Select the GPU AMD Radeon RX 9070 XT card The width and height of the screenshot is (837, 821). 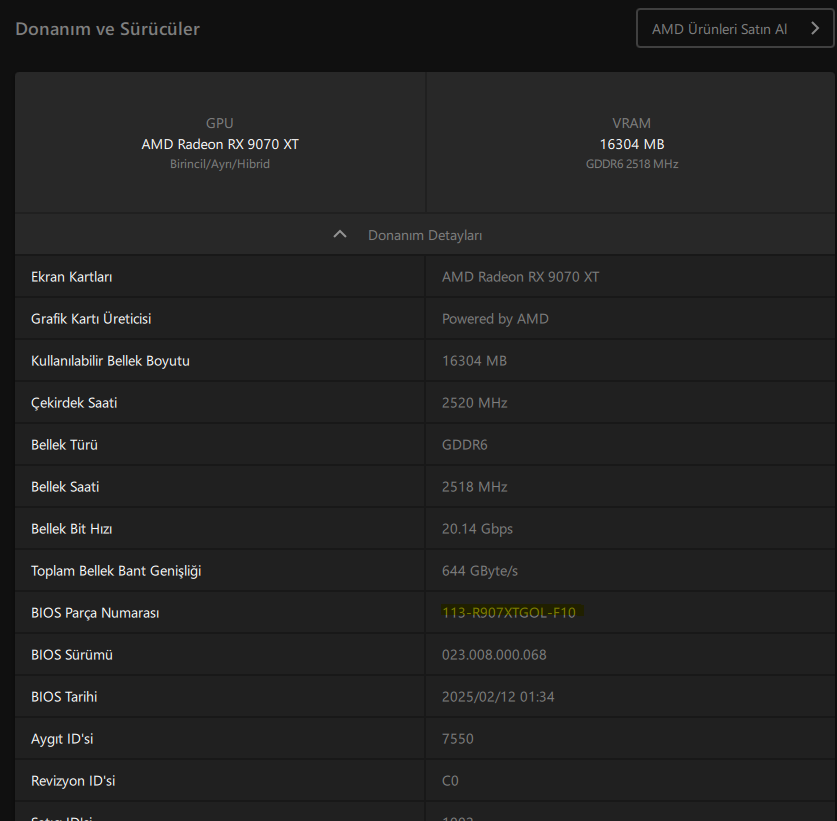coord(220,143)
